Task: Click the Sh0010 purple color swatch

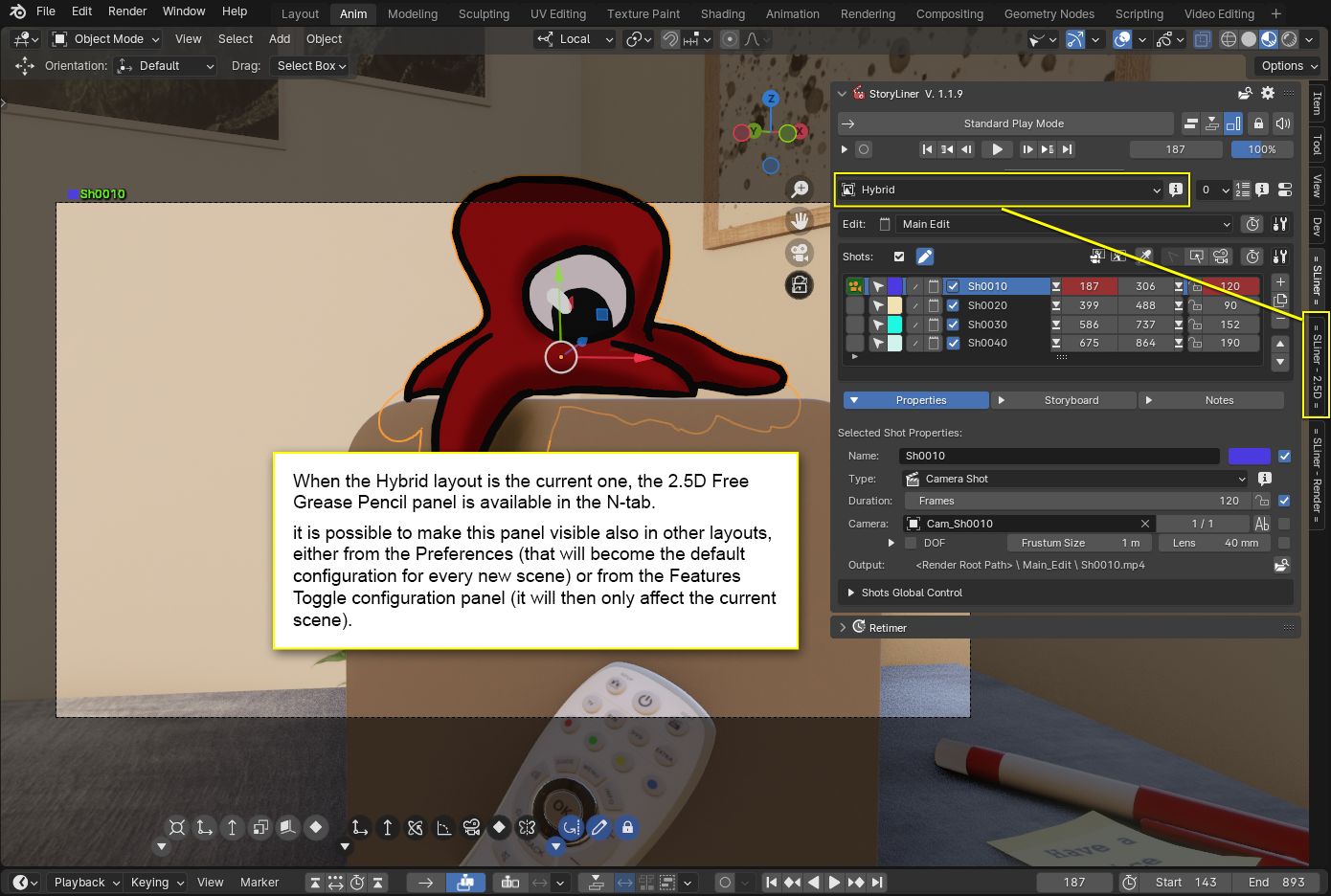Action: (x=895, y=286)
